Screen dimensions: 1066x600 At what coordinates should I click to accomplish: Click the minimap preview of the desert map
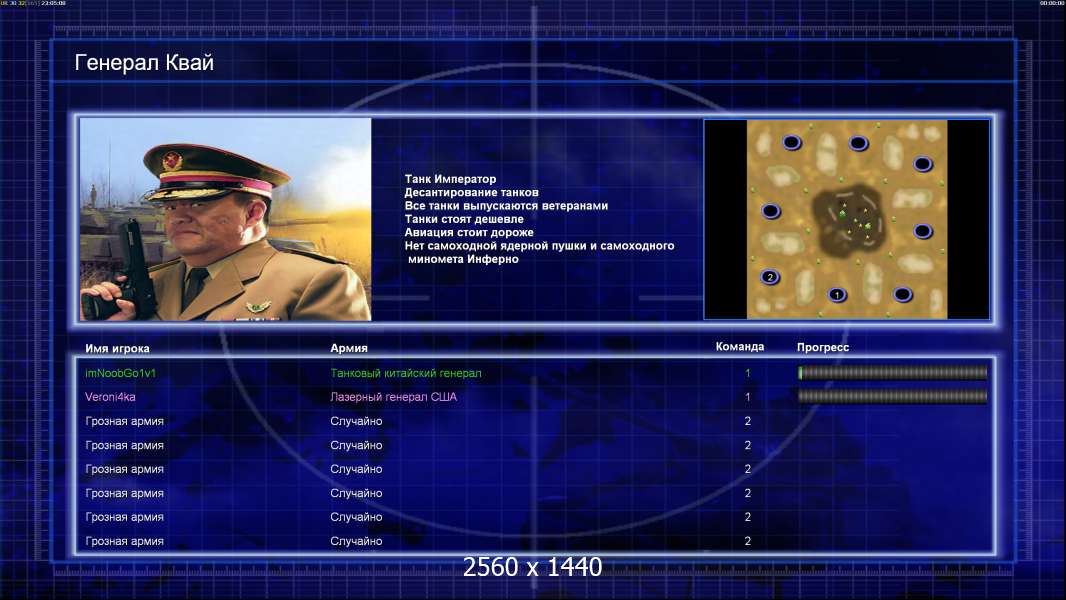(x=846, y=219)
